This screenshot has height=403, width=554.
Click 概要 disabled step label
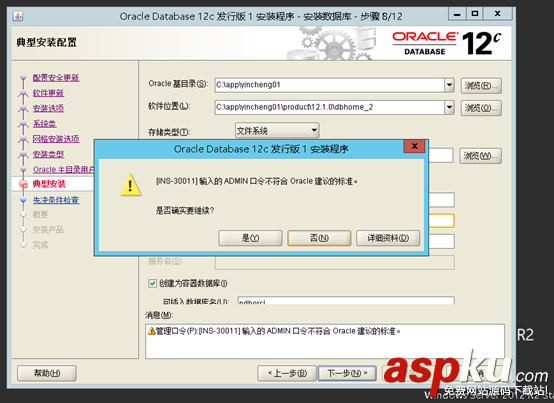tap(40, 215)
